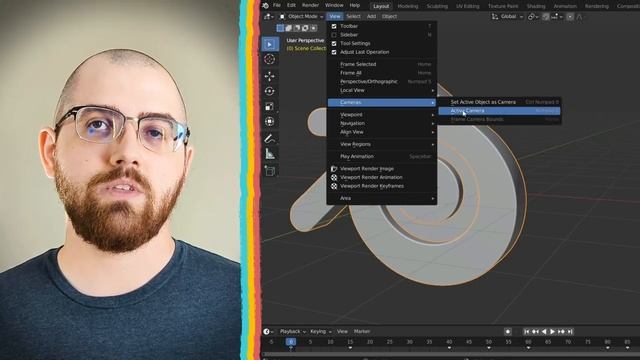Open the Render menu
Viewport: 640px width, 360px height.
(310, 6)
